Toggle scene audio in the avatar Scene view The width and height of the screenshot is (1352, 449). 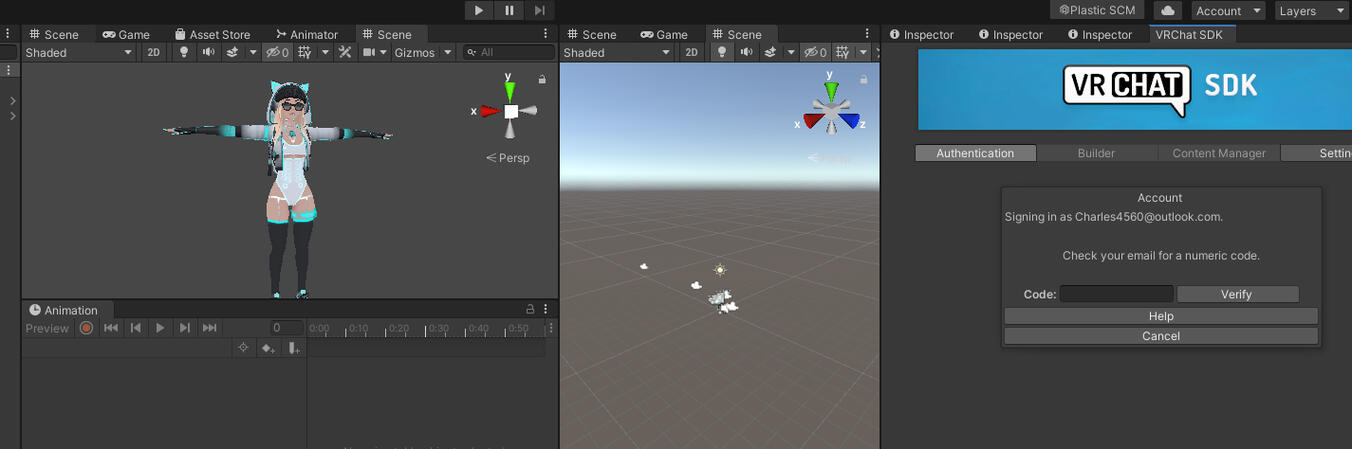(x=208, y=52)
